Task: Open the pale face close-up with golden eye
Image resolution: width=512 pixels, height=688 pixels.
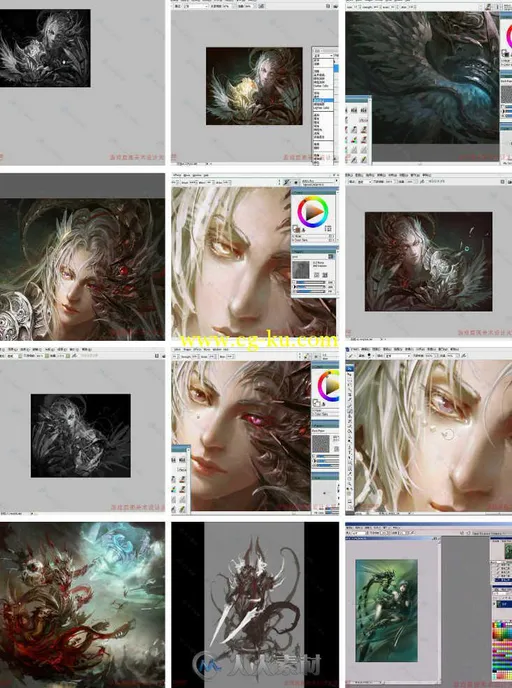Action: 254,257
